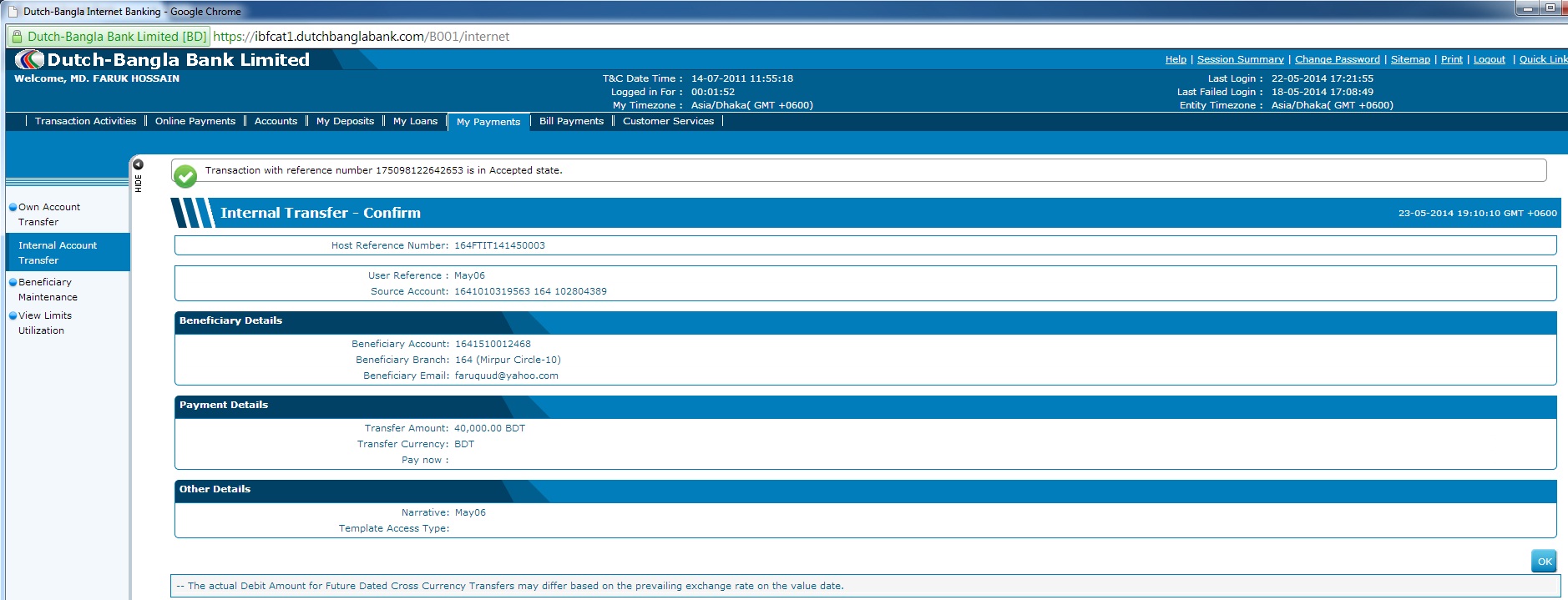This screenshot has width=1568, height=600.
Task: Click the Change Password link
Action: [x=1337, y=59]
